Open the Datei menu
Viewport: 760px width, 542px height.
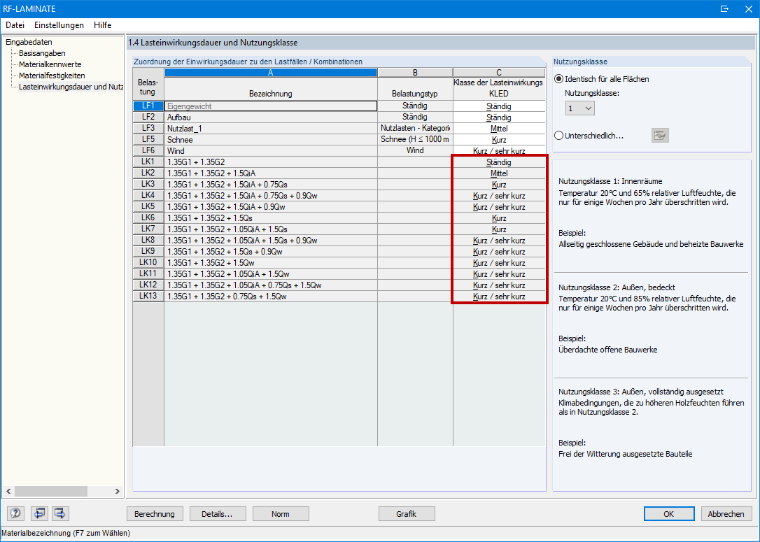pyautogui.click(x=15, y=25)
